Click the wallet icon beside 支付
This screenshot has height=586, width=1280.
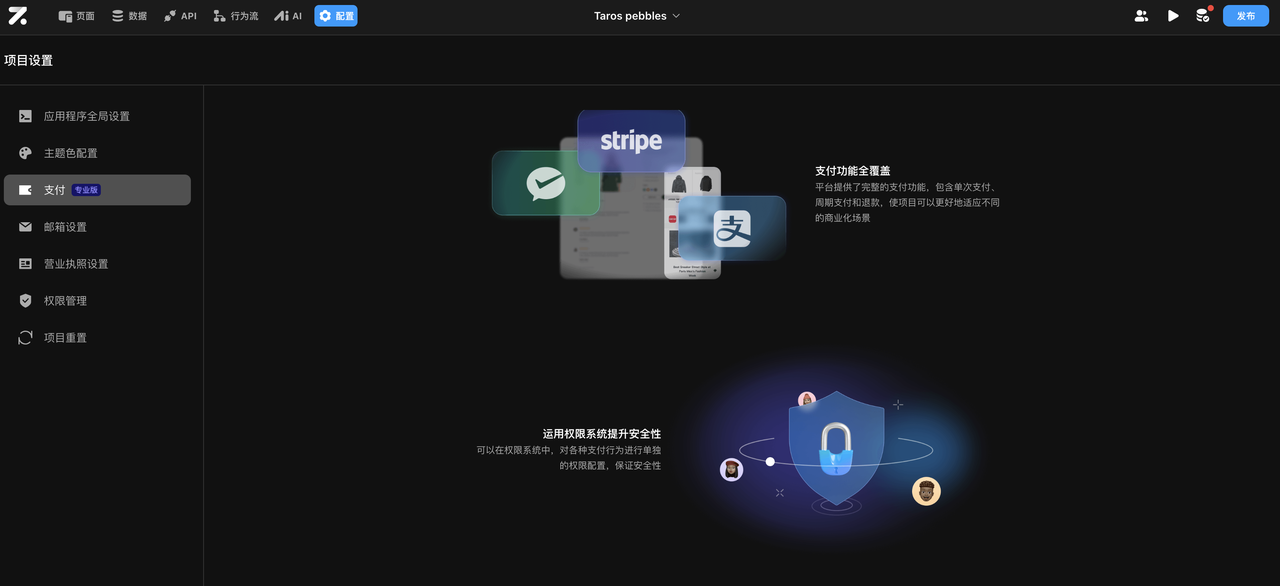pyautogui.click(x=26, y=190)
